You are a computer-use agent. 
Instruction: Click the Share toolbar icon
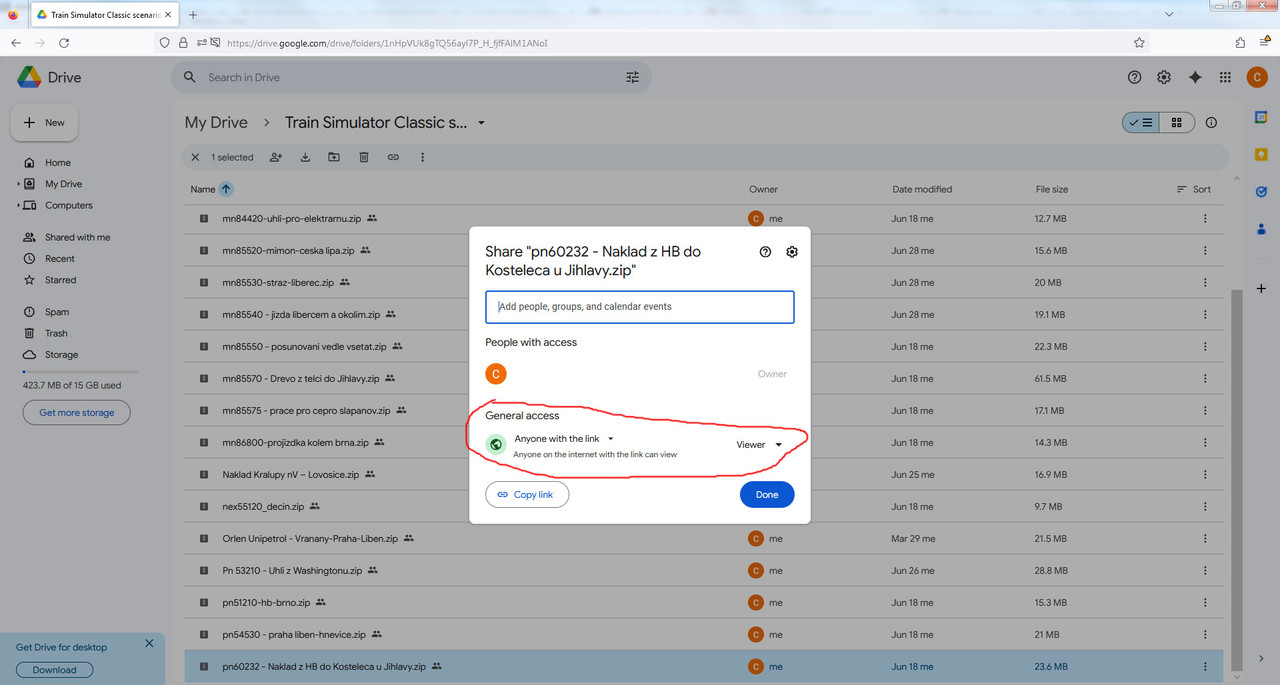(276, 157)
